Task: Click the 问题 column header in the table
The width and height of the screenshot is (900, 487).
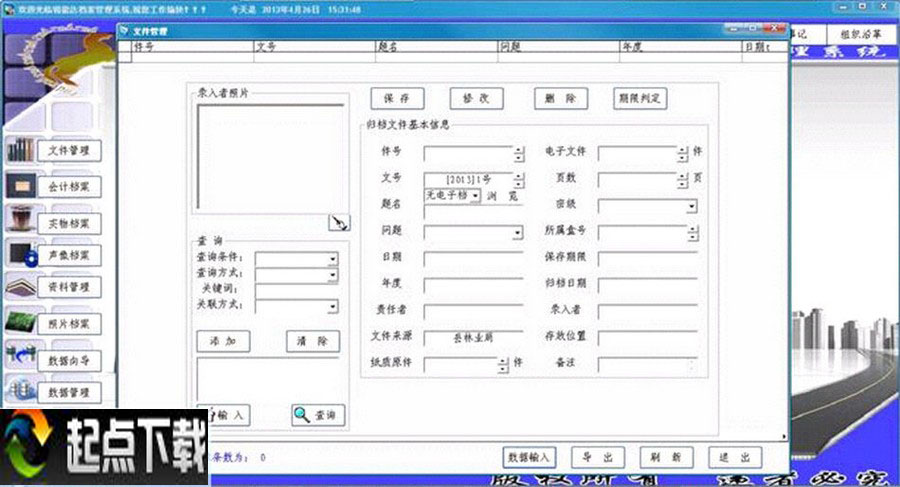Action: [x=558, y=47]
